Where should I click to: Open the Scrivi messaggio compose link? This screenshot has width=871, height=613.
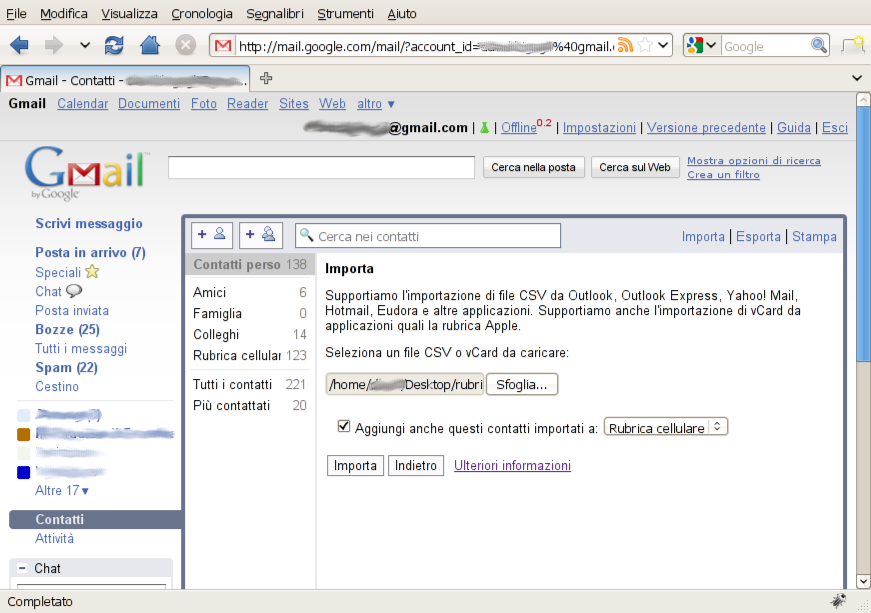pyautogui.click(x=89, y=223)
